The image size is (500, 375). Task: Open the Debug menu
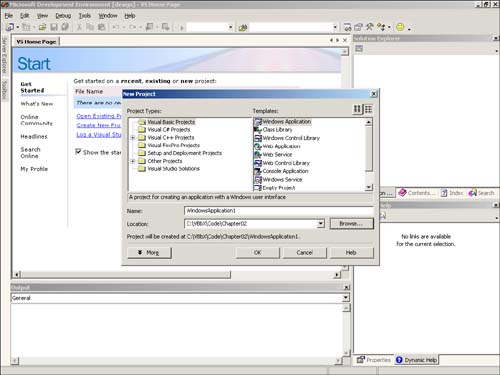tap(63, 16)
